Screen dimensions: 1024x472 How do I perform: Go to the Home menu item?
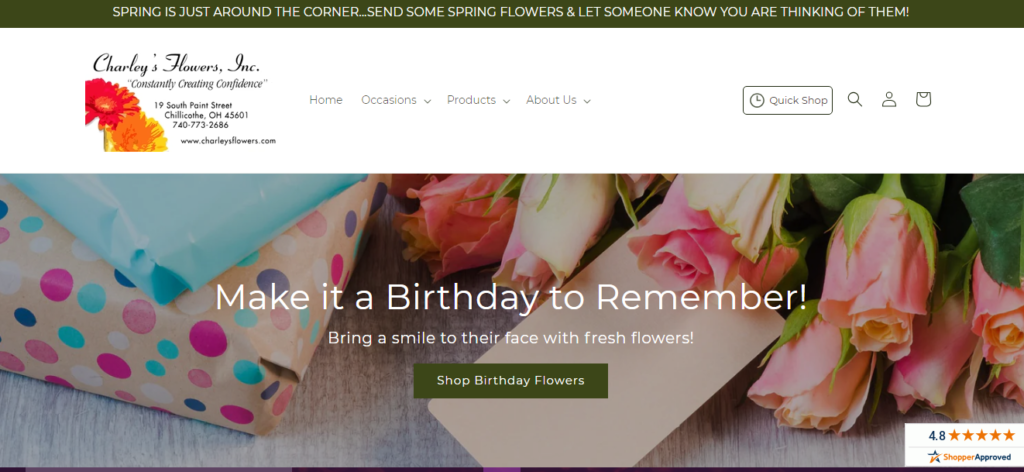pos(326,100)
